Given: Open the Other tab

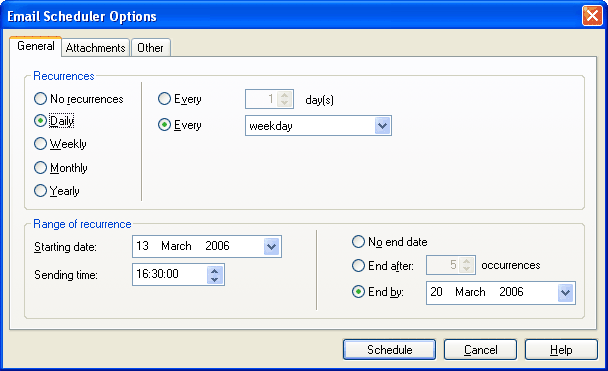Looking at the screenshot, I should (150, 48).
